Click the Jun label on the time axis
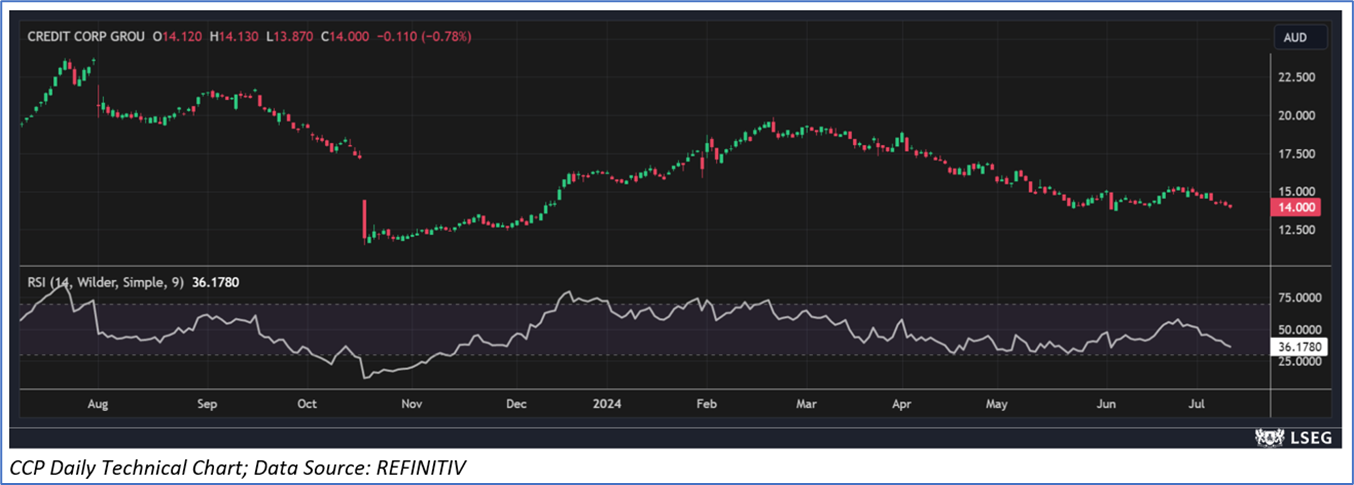This screenshot has height=485, width=1354. [x=1106, y=404]
